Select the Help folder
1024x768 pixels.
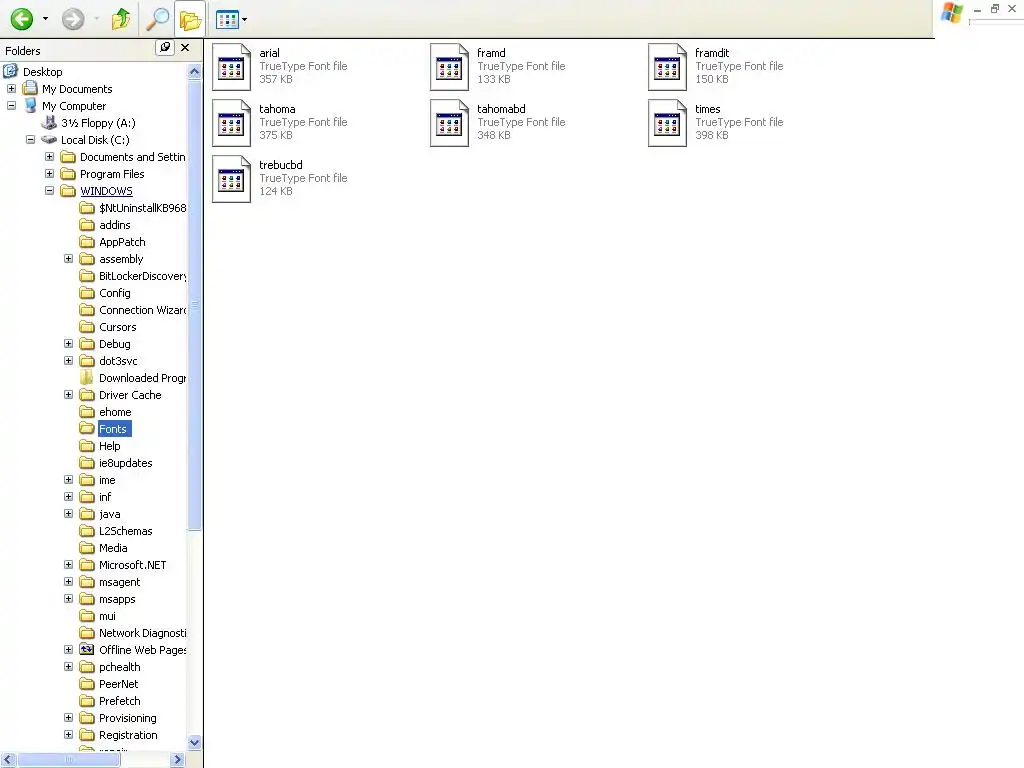(x=110, y=445)
